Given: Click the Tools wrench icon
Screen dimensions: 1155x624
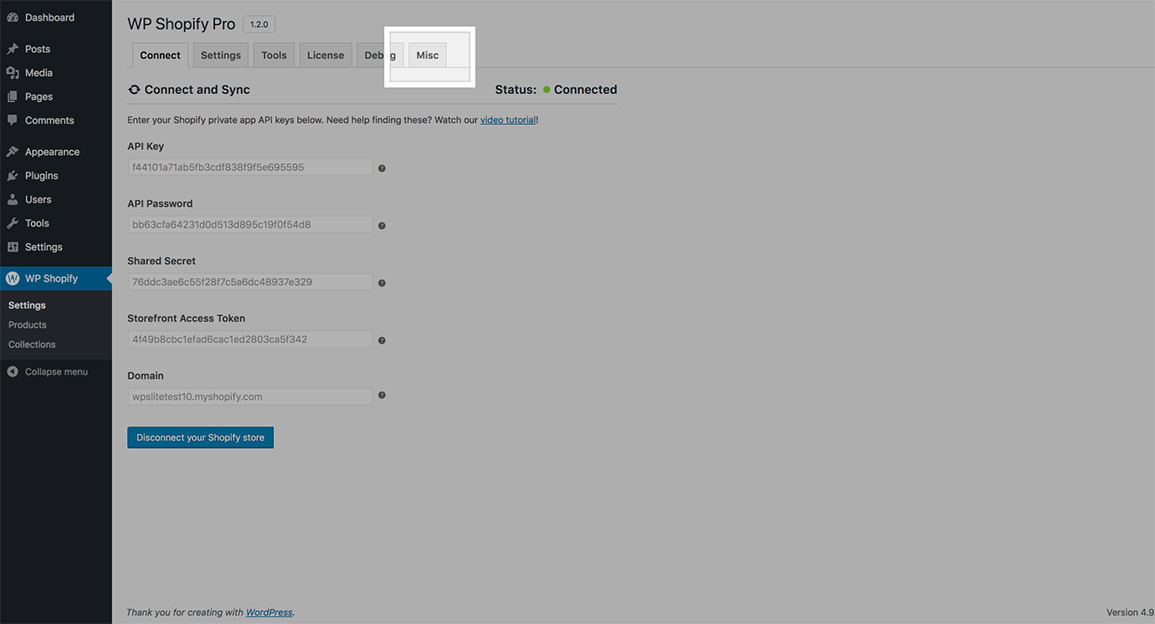Looking at the screenshot, I should point(13,223).
